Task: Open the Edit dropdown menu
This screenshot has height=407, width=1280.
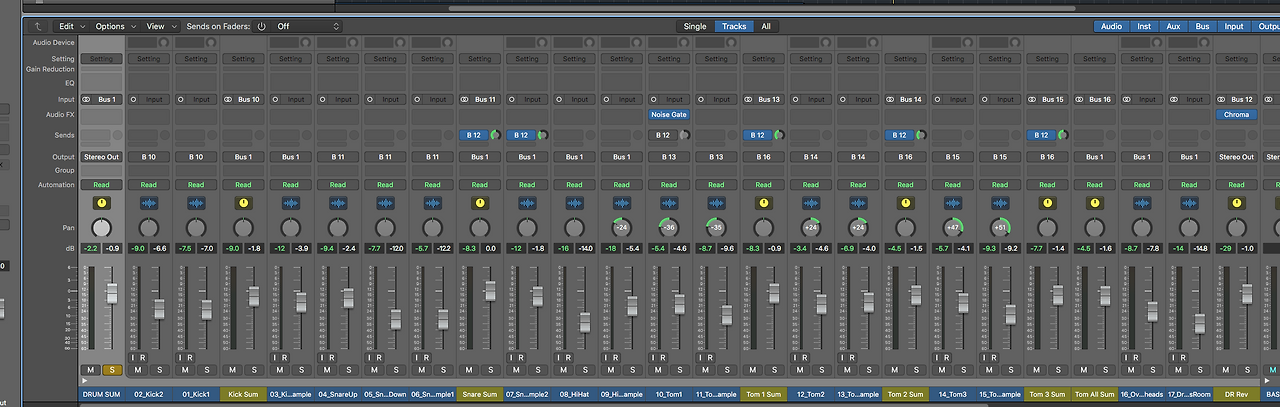Action: [x=70, y=26]
